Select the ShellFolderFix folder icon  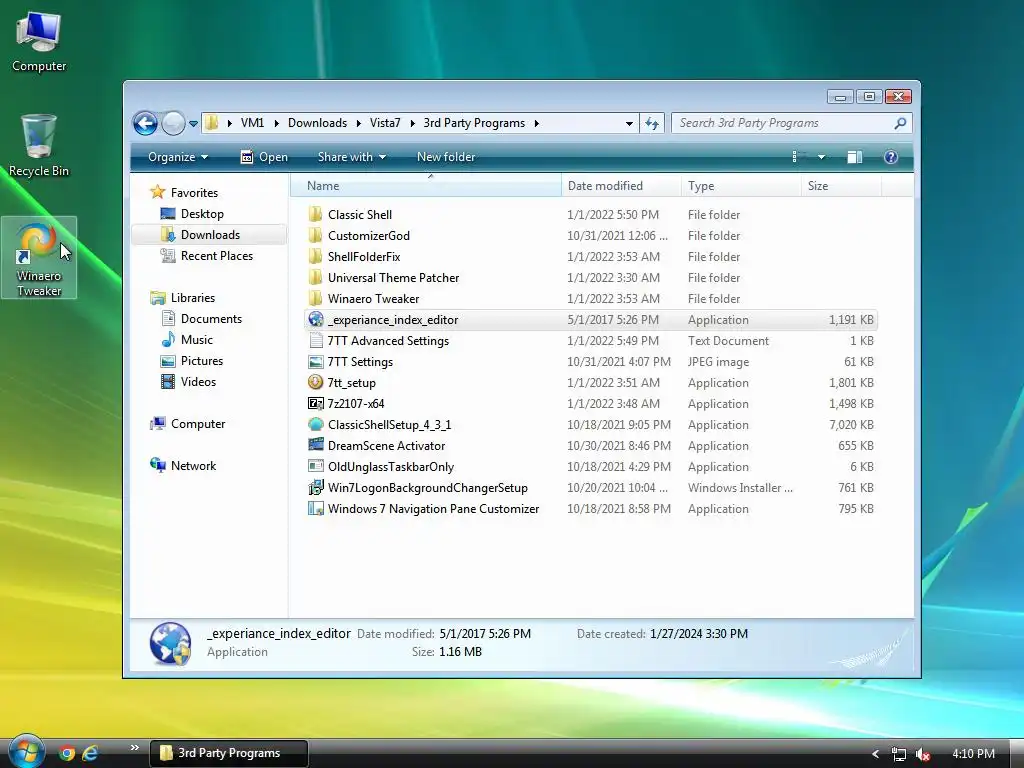(315, 256)
